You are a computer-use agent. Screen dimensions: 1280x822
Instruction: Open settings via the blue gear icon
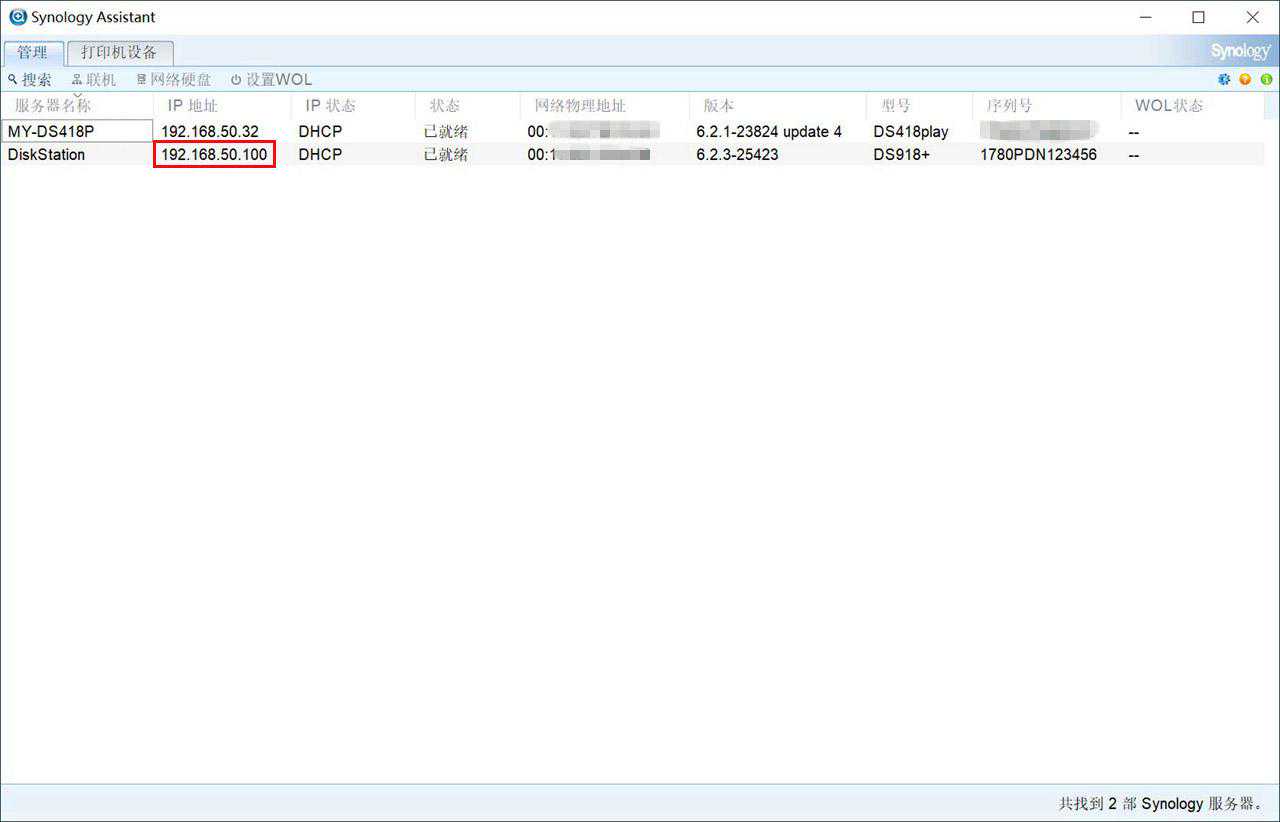1224,80
